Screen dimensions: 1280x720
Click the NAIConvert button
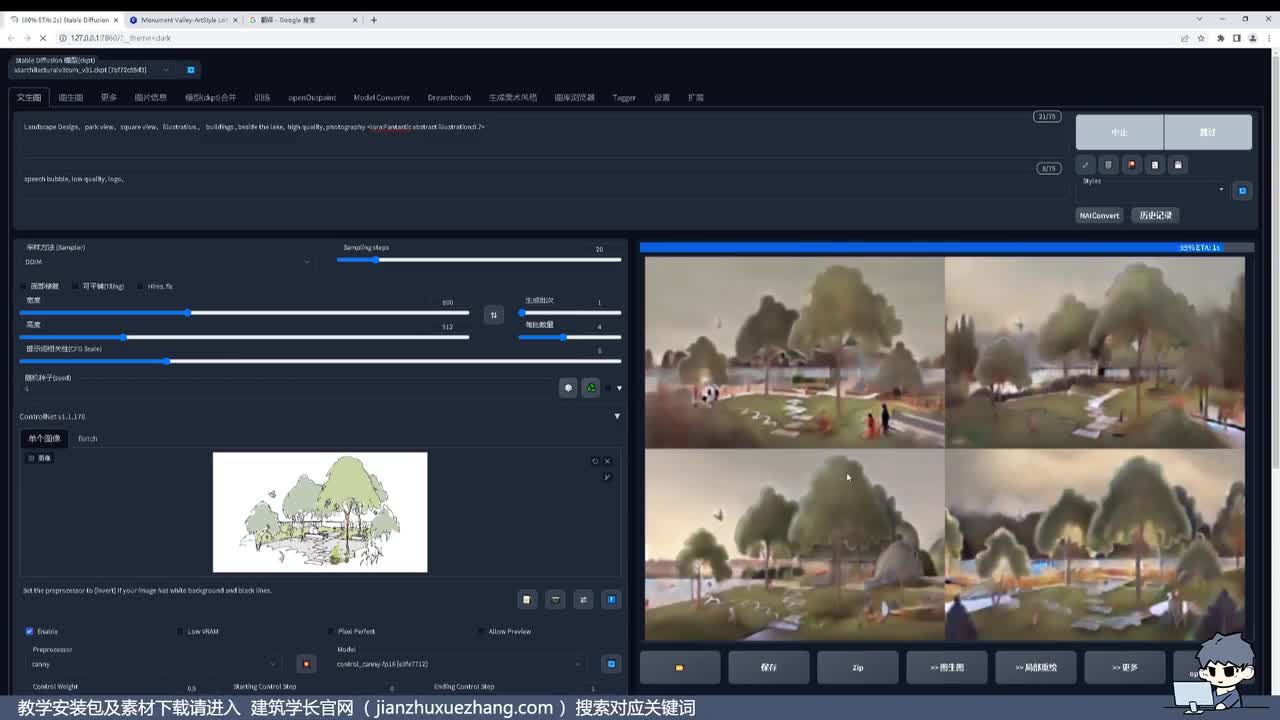[x=1098, y=215]
